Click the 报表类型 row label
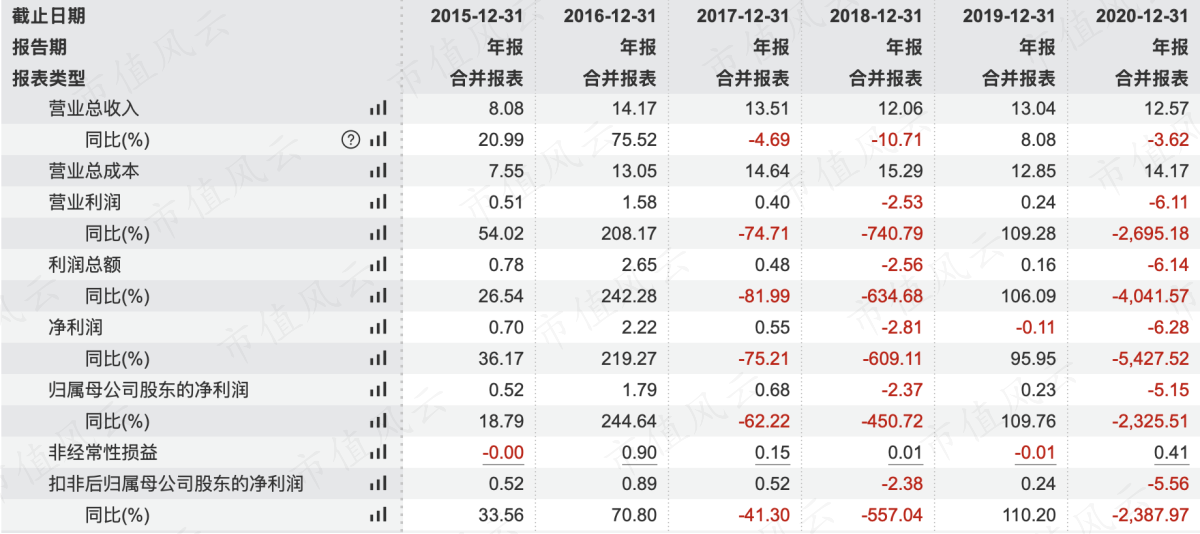The height and width of the screenshot is (534, 1200). pos(49,78)
